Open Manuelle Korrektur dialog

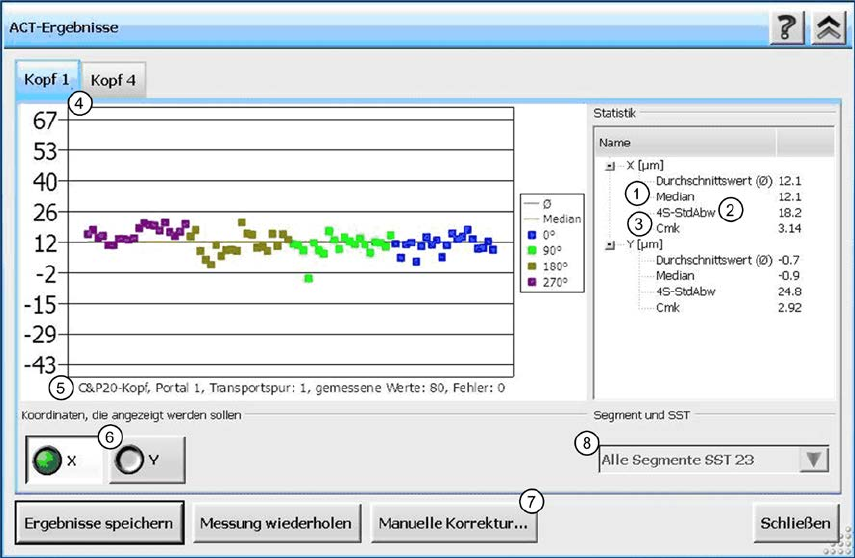(x=454, y=523)
